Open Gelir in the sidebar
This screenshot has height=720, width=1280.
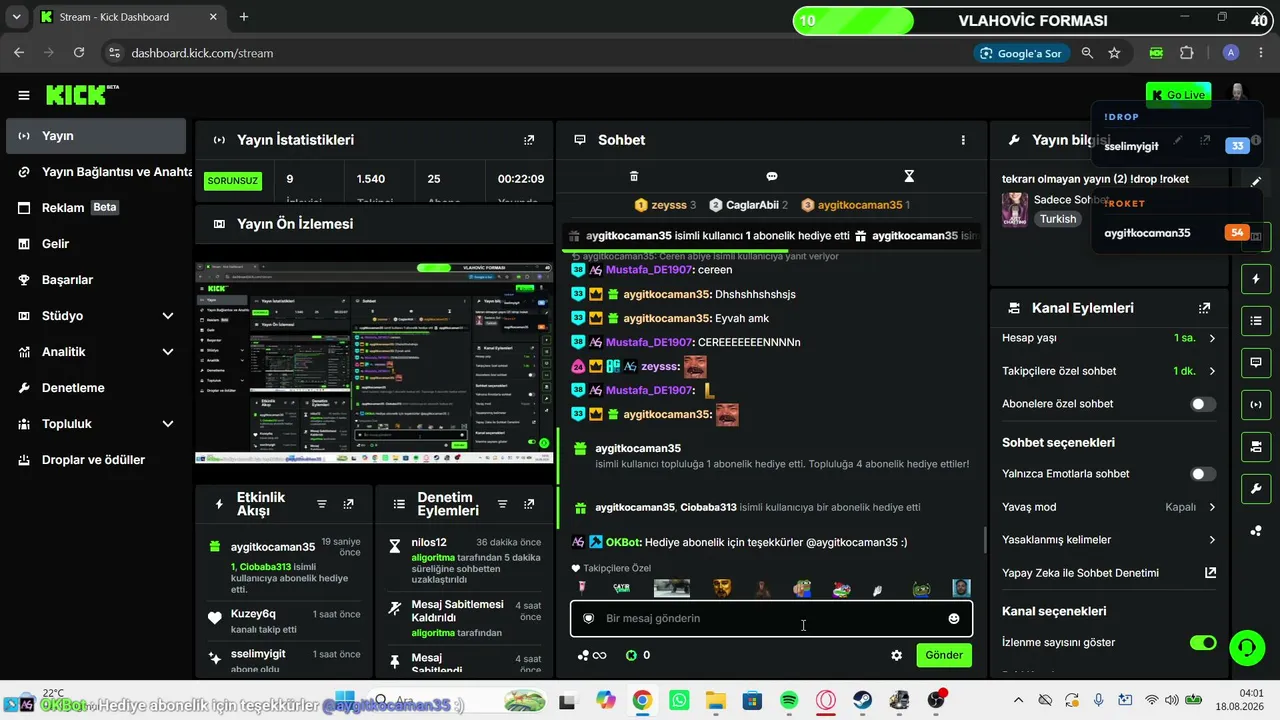(x=96, y=244)
